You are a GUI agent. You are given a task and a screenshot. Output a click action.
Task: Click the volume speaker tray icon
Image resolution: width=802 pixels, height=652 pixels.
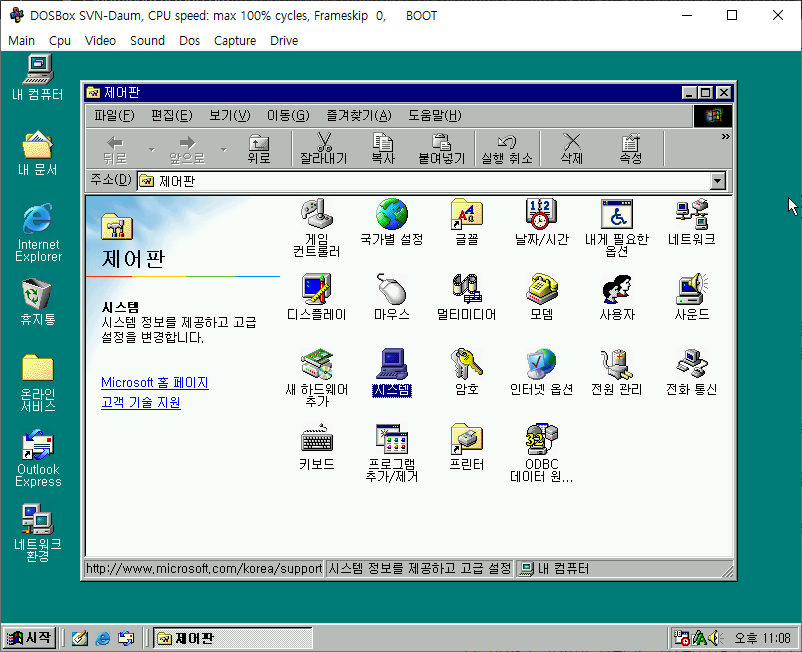[x=714, y=638]
